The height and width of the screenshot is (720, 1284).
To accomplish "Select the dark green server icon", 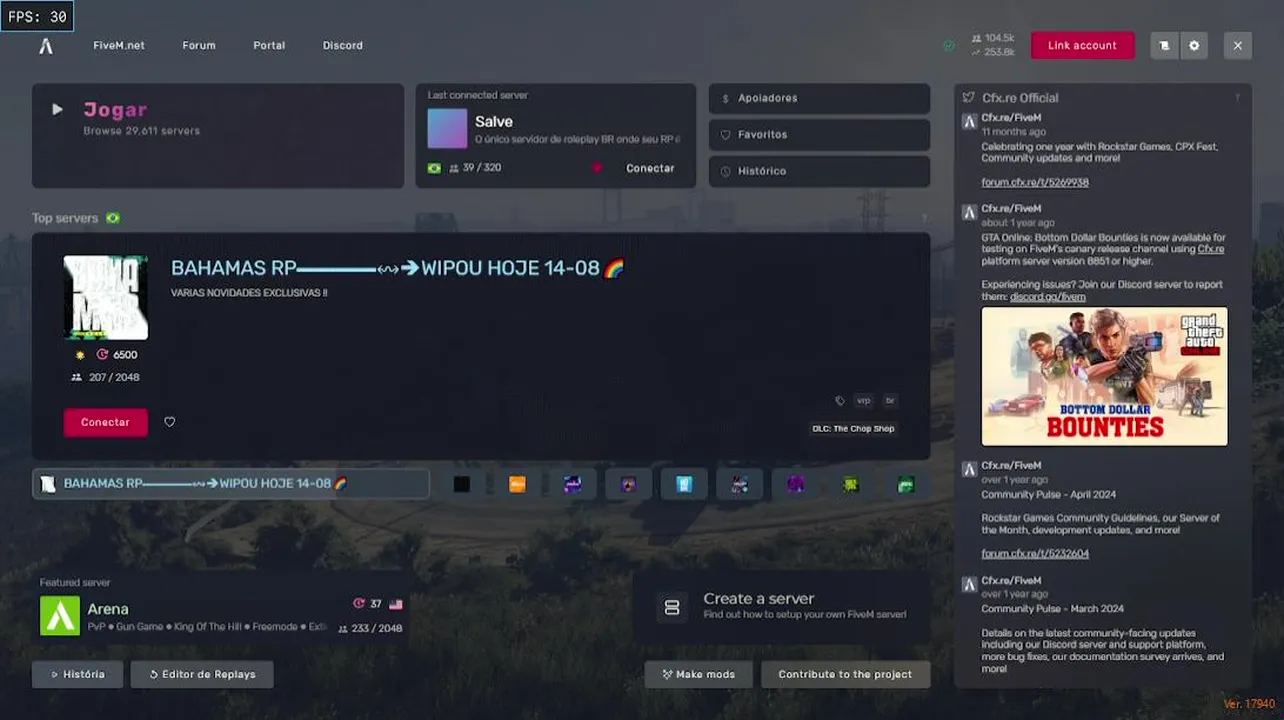I will [906, 484].
